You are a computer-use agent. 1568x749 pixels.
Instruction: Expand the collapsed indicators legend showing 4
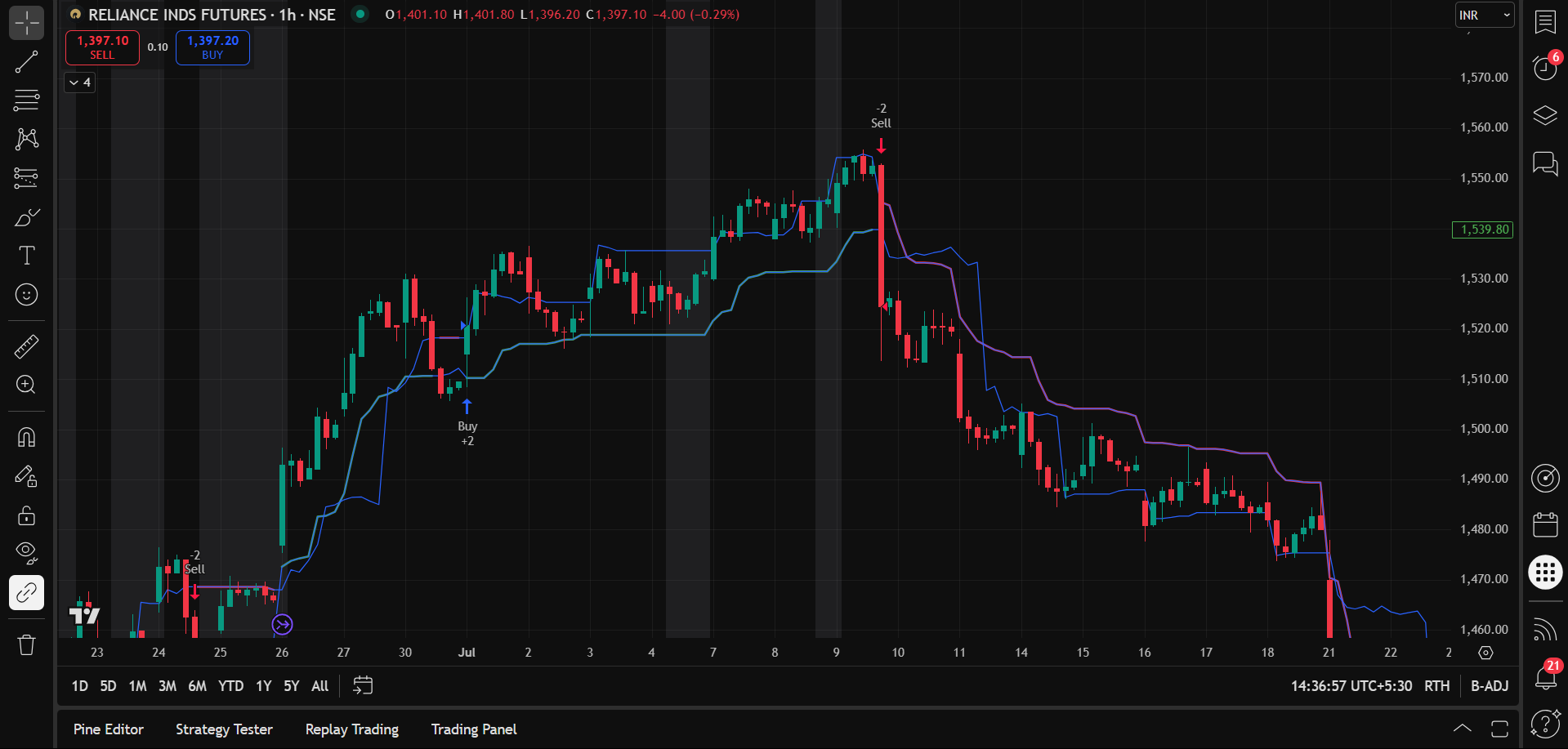coord(80,82)
